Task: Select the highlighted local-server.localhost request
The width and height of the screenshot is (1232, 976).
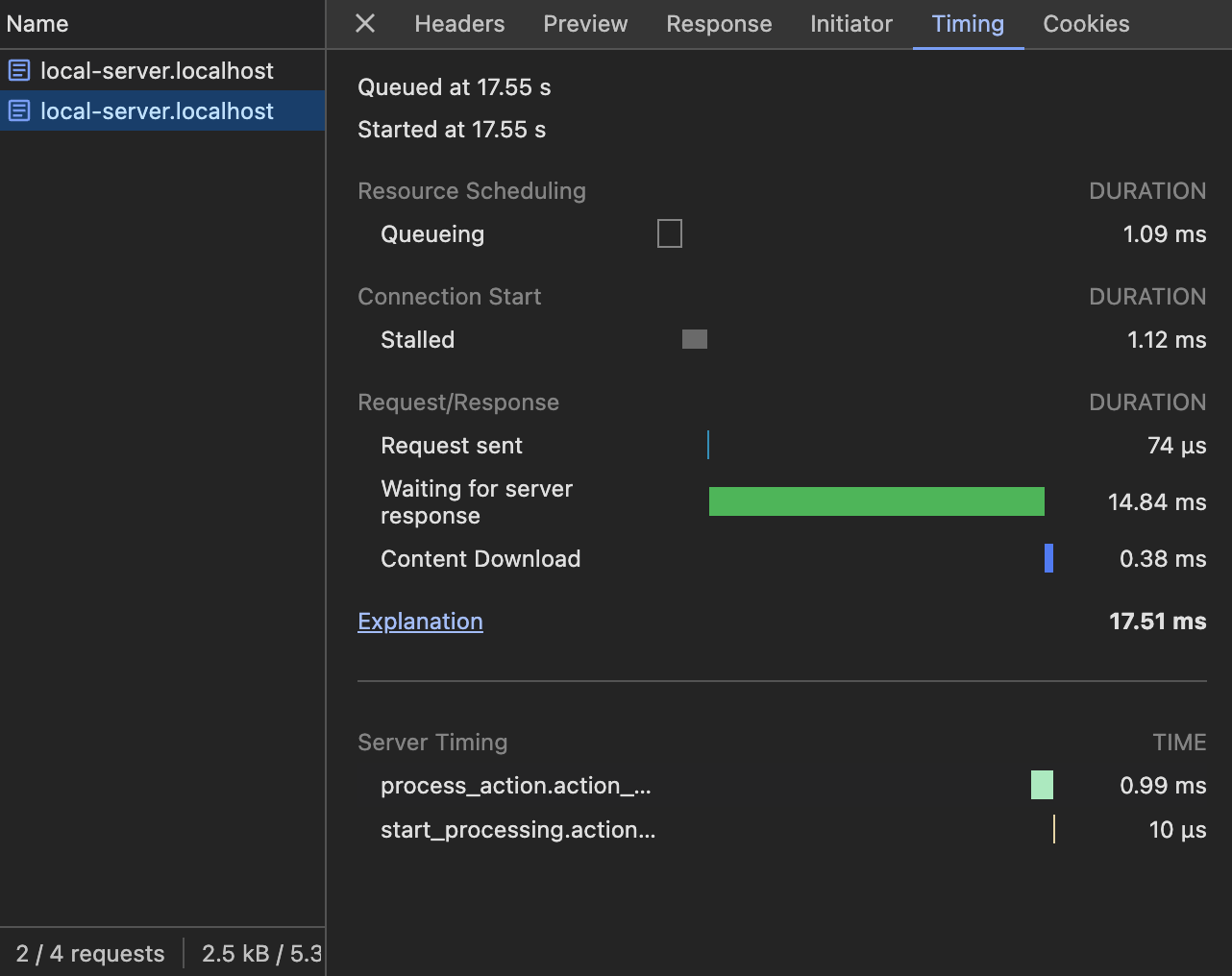Action: tap(157, 111)
